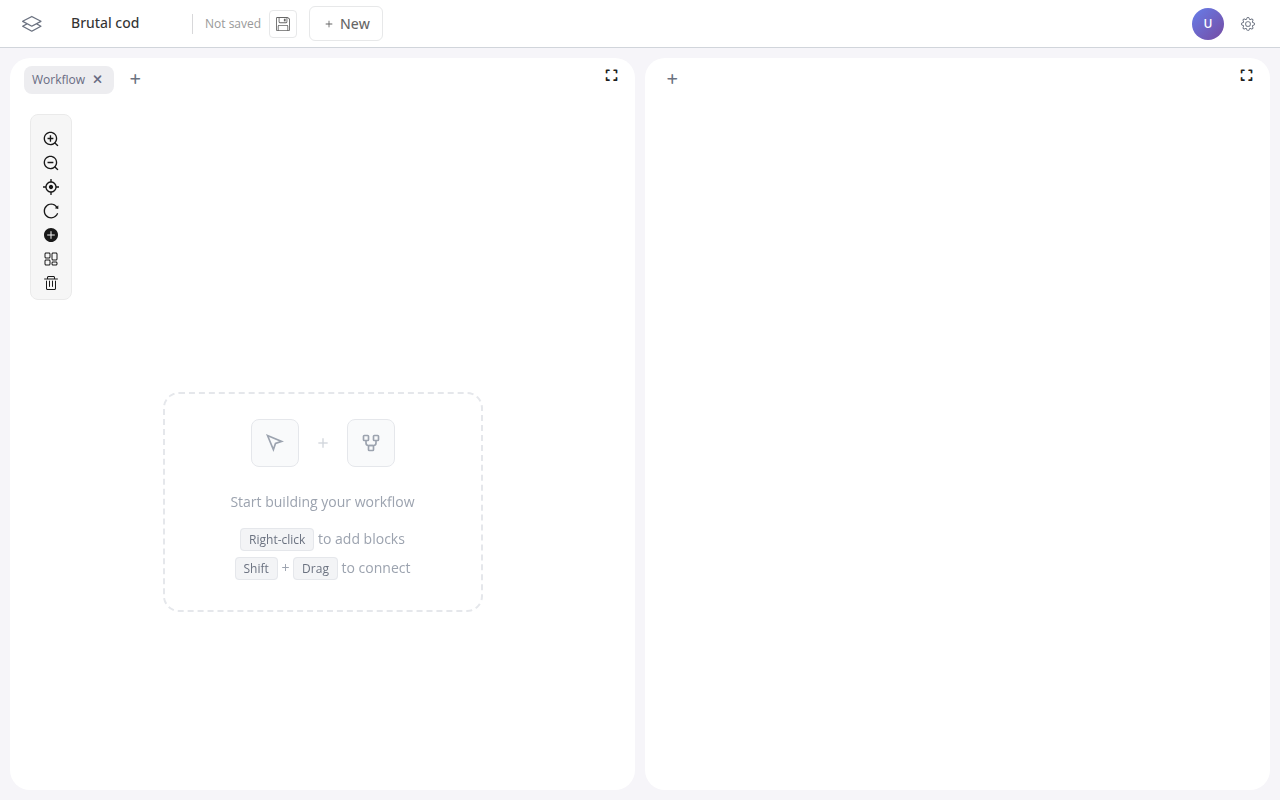Select the zoom out tool
The image size is (1280, 800).
pos(51,163)
